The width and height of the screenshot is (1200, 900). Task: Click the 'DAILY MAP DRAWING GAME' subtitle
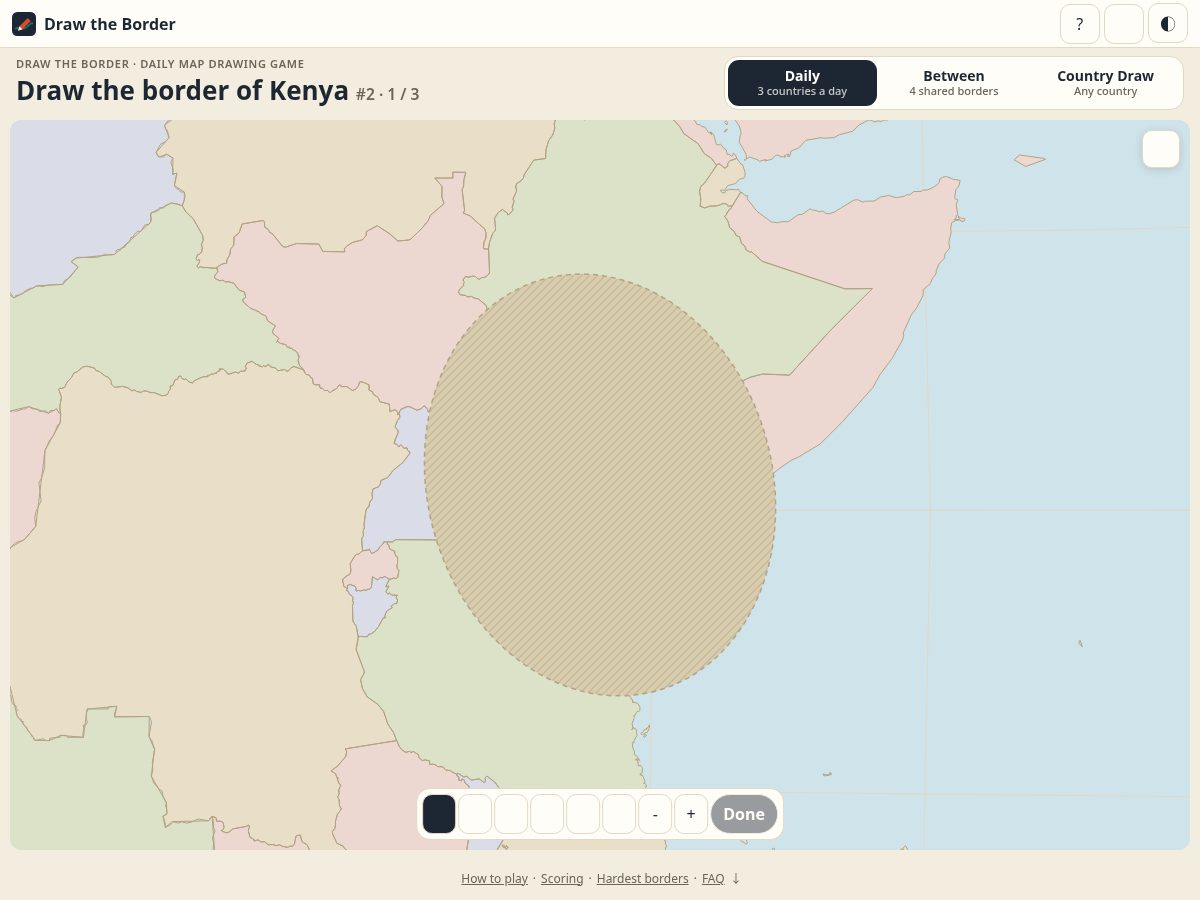tap(222, 64)
